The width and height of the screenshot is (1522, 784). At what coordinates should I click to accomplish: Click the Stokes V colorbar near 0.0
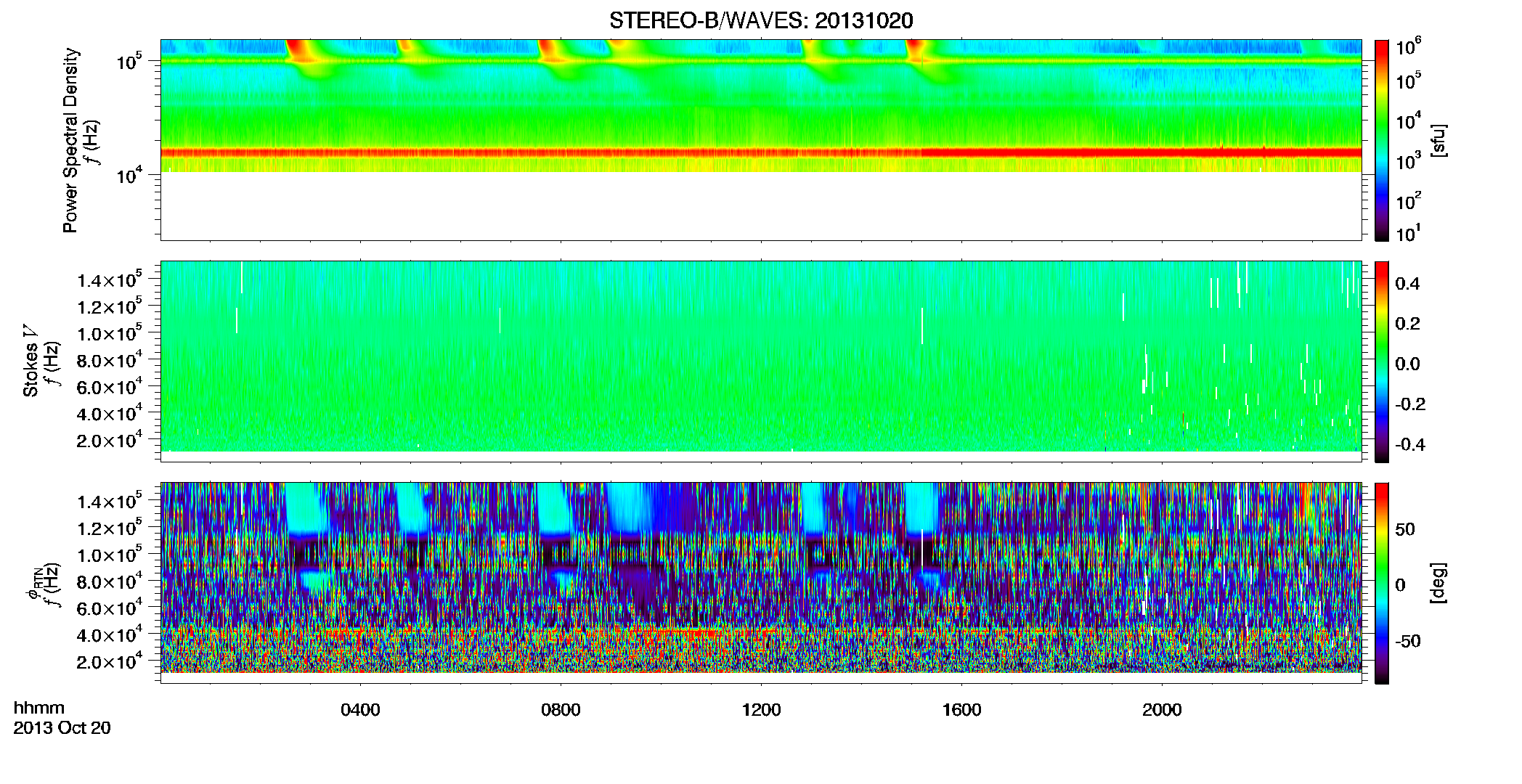1382,364
